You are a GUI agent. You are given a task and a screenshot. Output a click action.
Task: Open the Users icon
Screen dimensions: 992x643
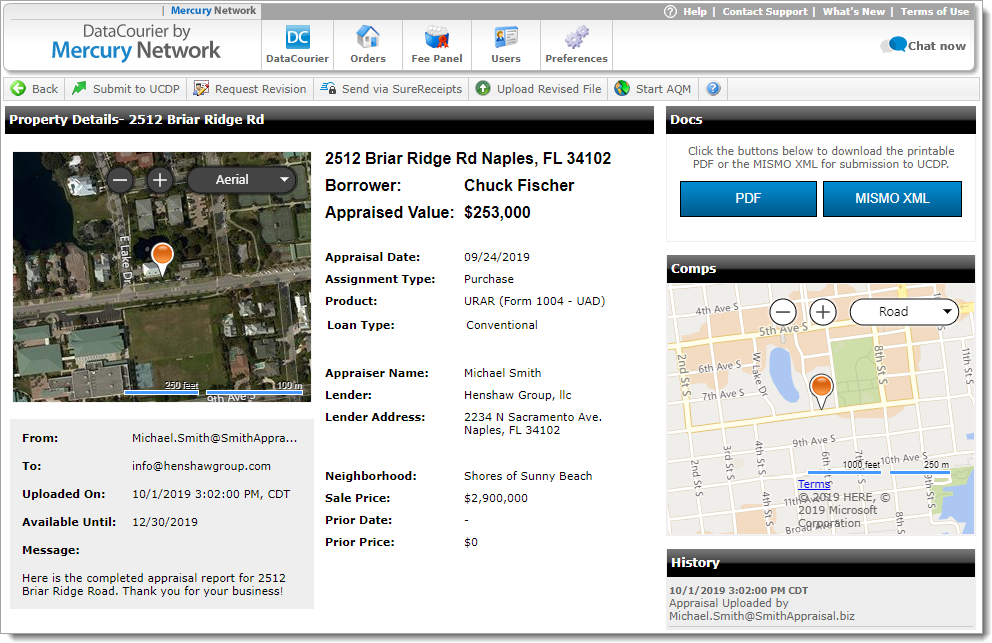[x=506, y=39]
